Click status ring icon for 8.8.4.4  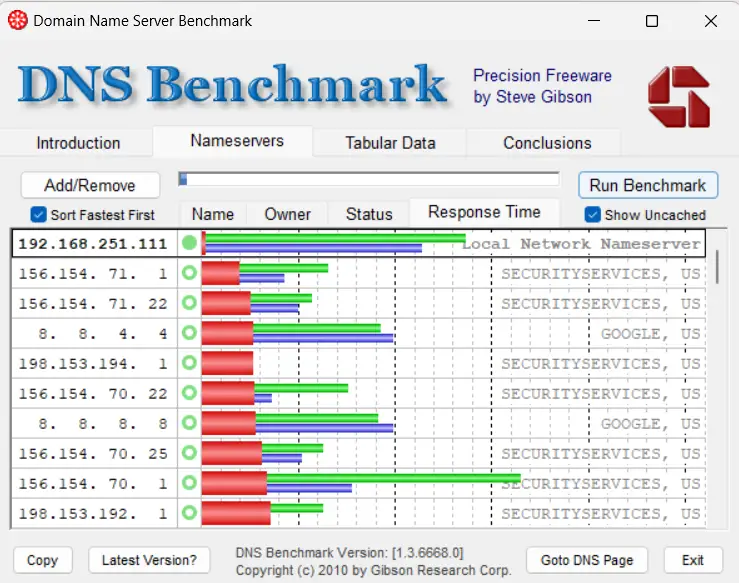click(189, 333)
